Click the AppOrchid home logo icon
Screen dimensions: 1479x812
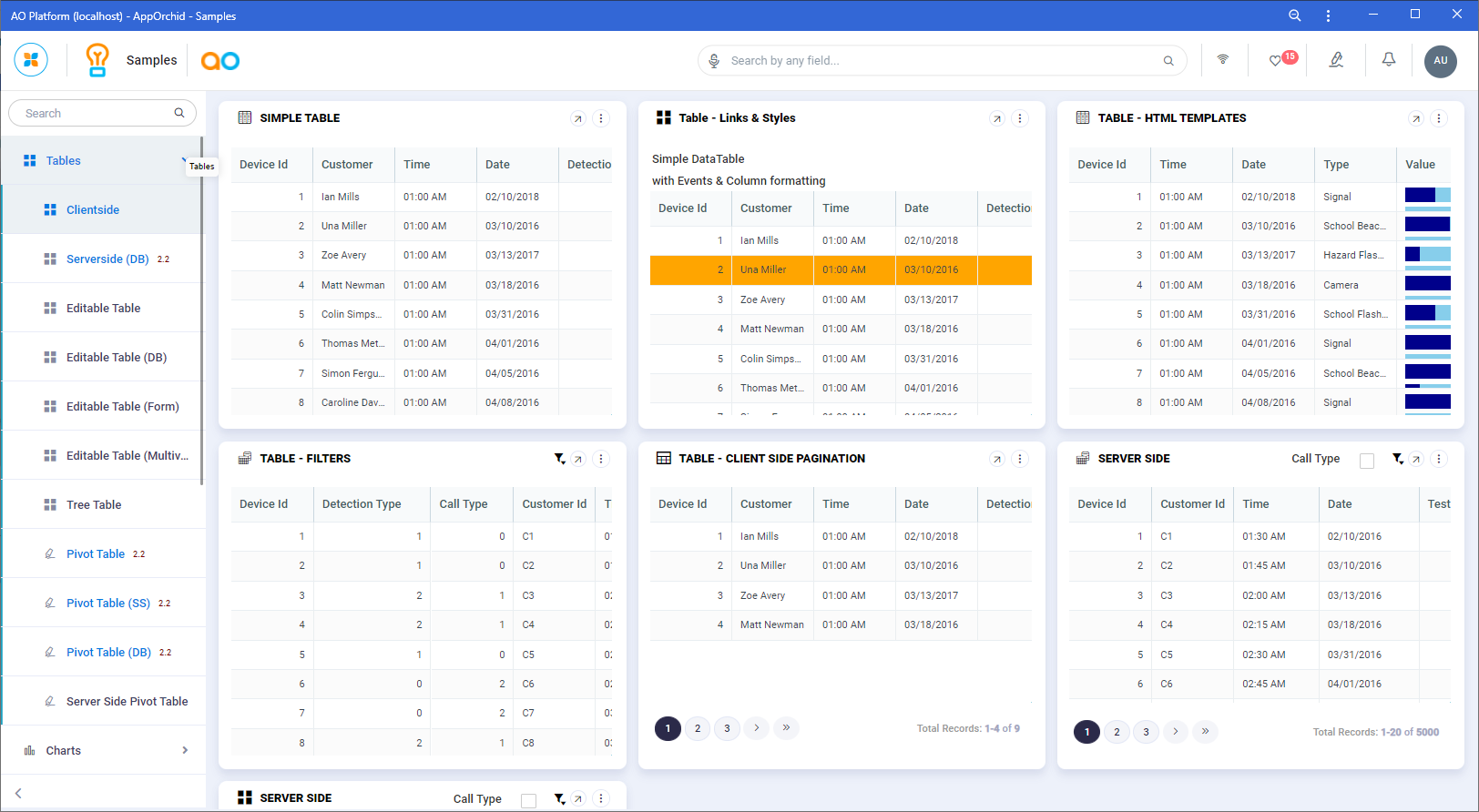pyautogui.click(x=31, y=60)
